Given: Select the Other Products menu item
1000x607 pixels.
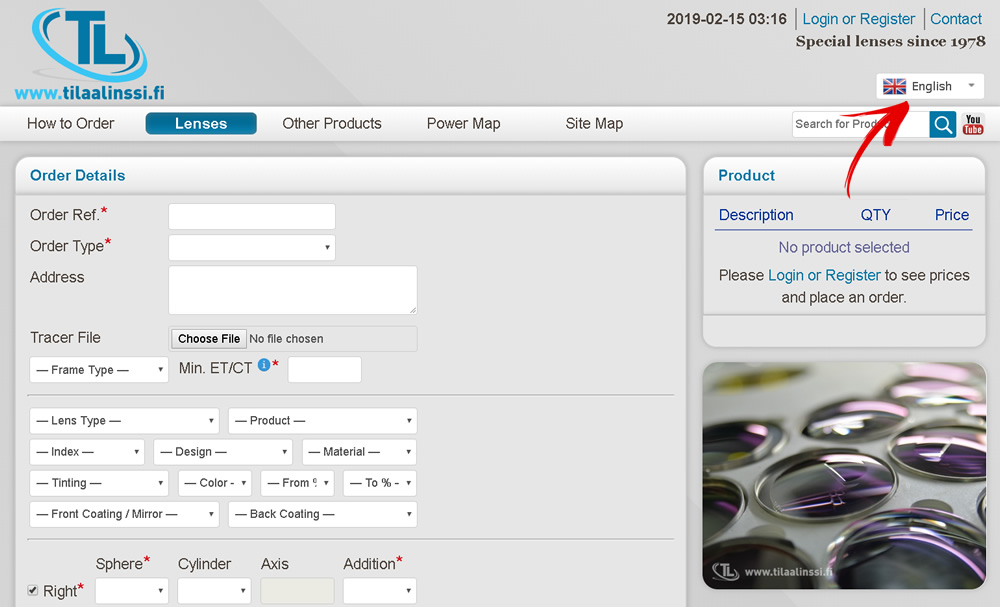Looking at the screenshot, I should pos(332,124).
